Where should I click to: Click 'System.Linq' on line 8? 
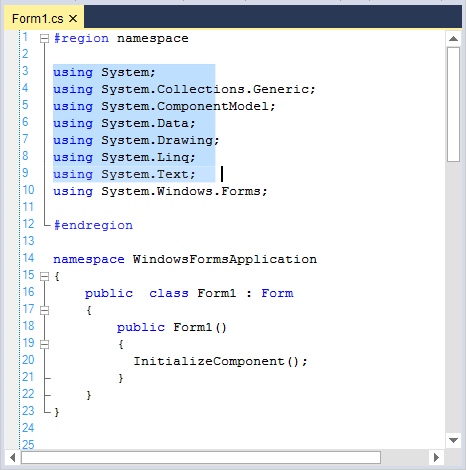[x=145, y=157]
